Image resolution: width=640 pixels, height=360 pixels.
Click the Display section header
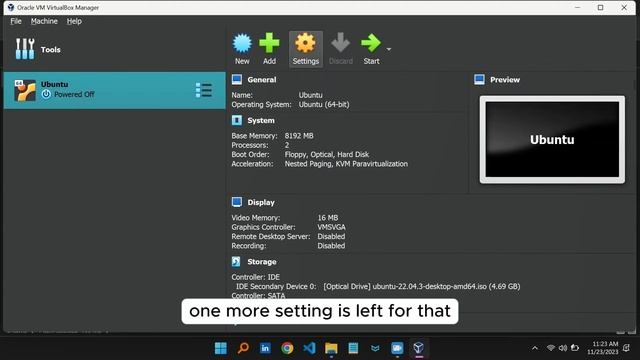(x=261, y=202)
